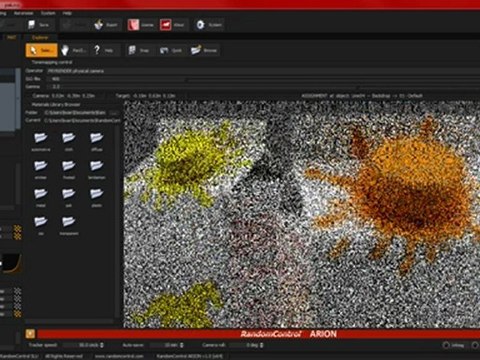Click the Snap tool button
Viewport: 480px width, 360px height.
[139, 50]
